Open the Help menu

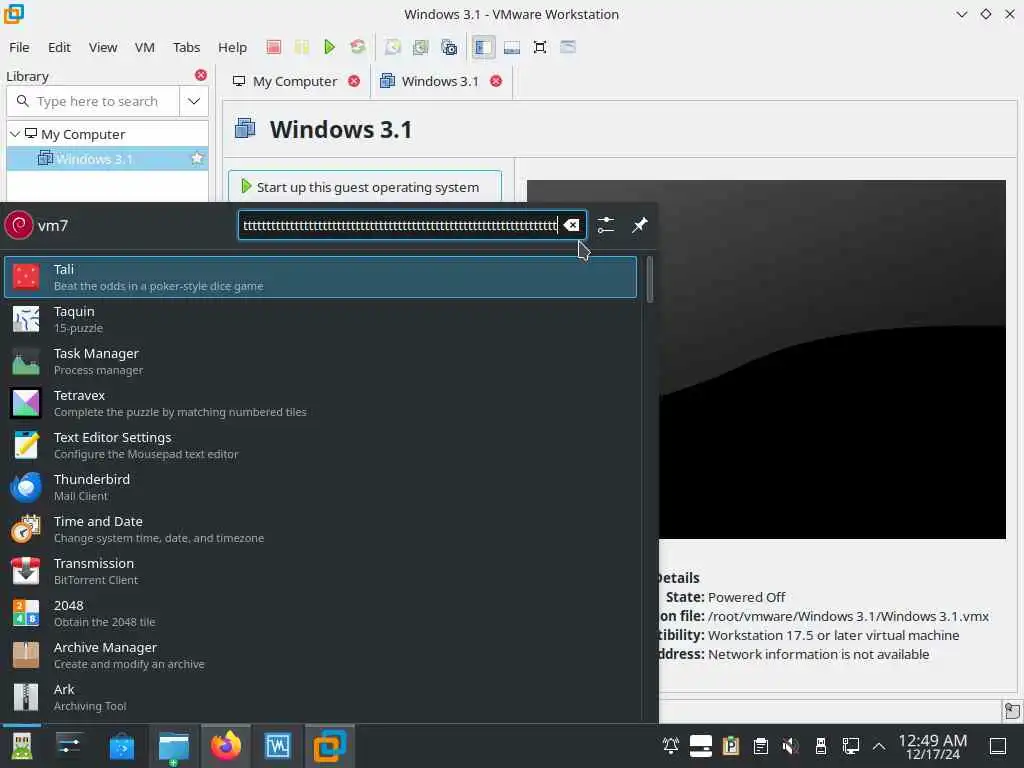(x=232, y=47)
